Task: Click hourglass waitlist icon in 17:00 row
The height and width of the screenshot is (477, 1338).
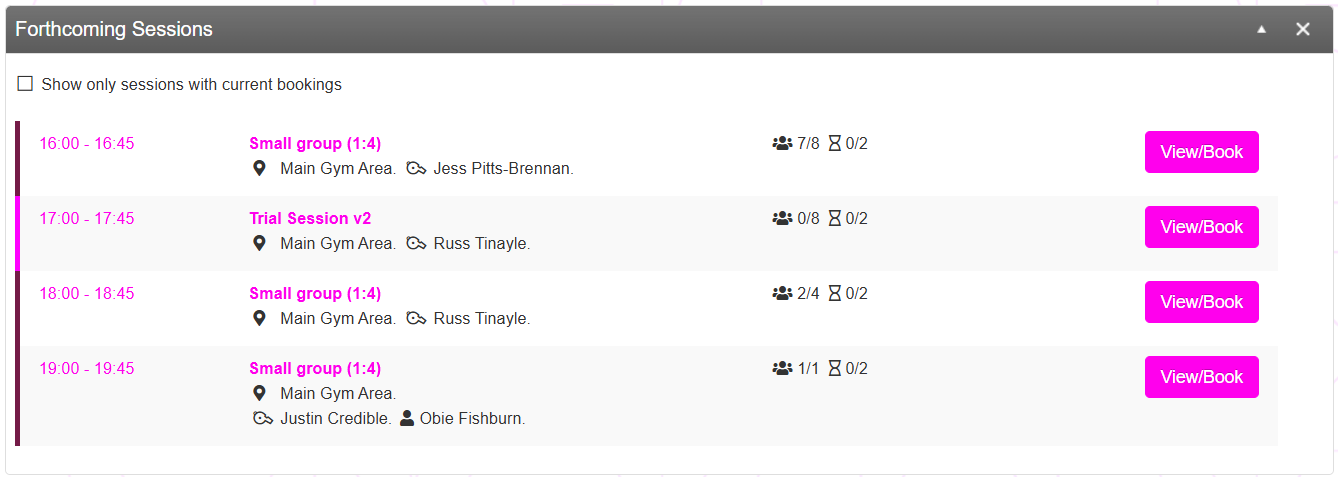Action: pos(835,219)
